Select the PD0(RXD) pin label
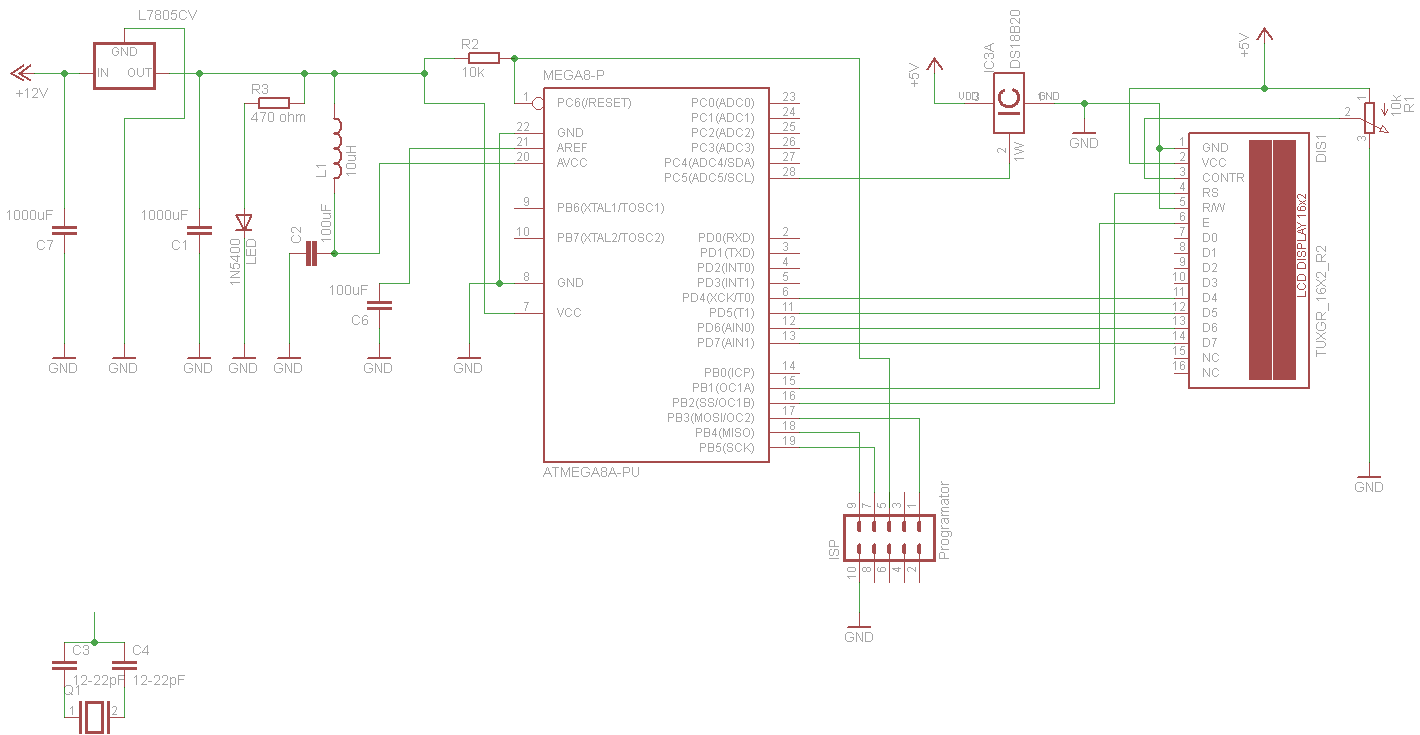This screenshot has width=1420, height=735. click(725, 238)
